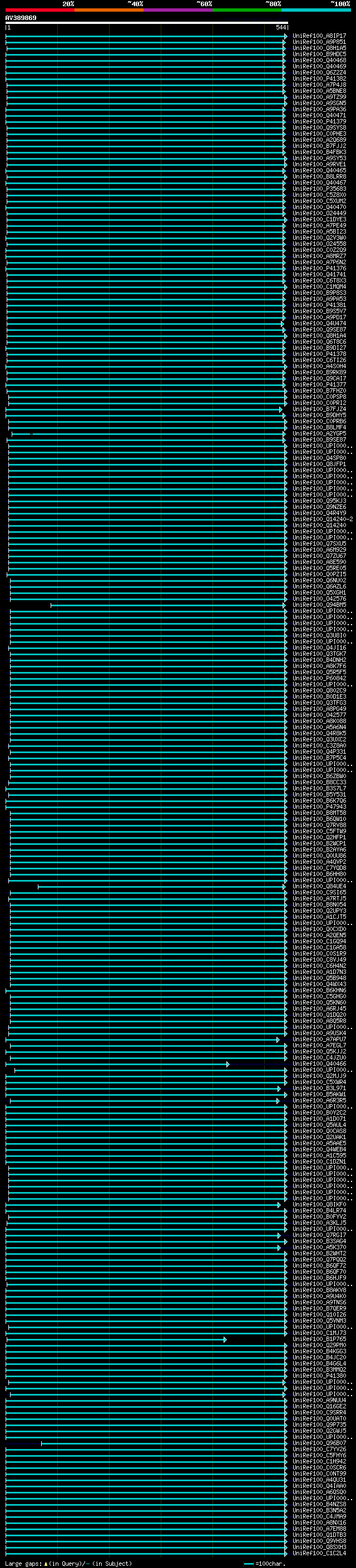356x1568 pixels.
Task: Click the cyan ~100% identity legend segment
Action: point(316,10)
